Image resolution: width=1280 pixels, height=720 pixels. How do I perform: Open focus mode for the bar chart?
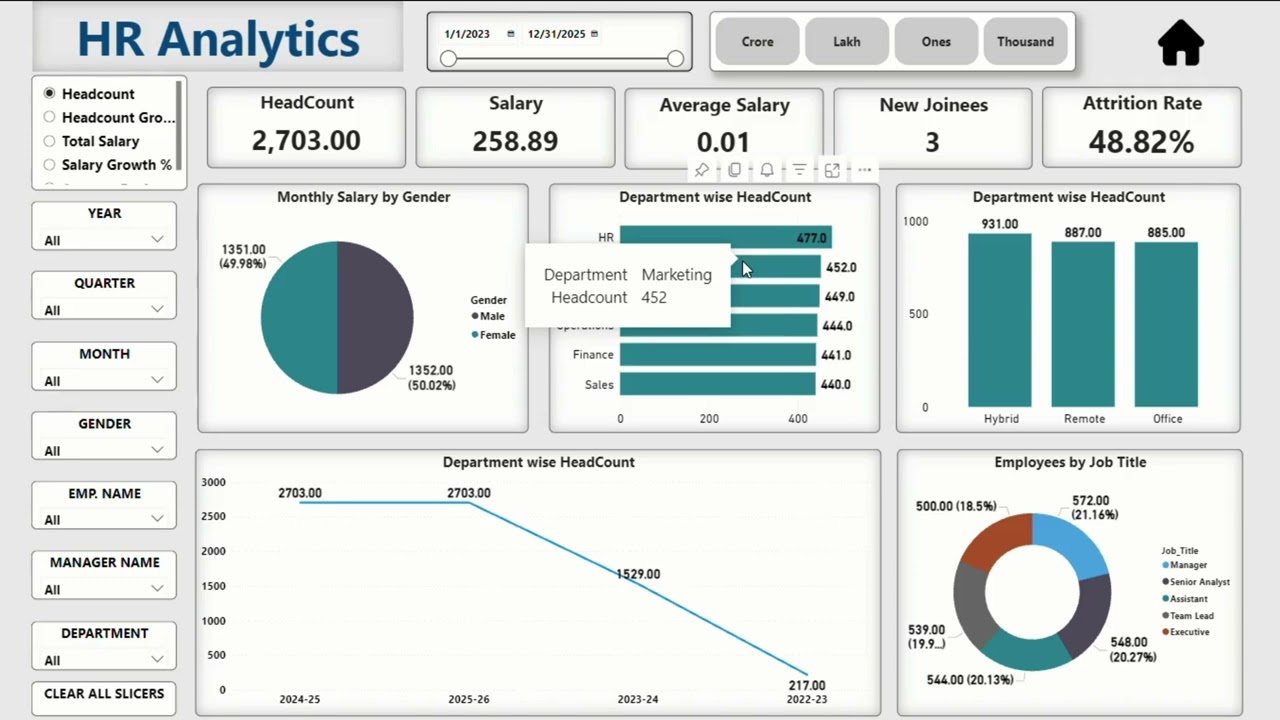click(x=832, y=170)
